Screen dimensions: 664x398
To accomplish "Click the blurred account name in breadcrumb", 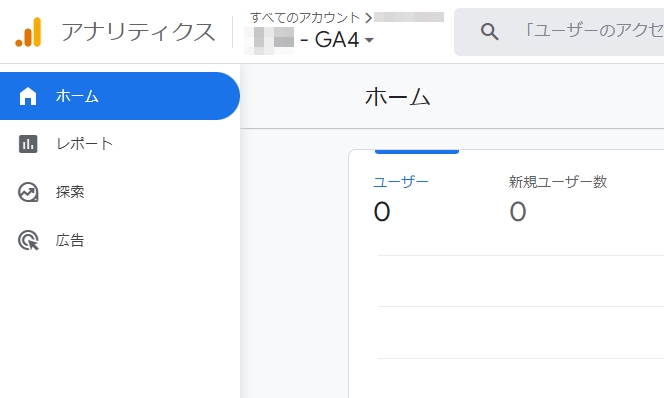I will (x=409, y=17).
